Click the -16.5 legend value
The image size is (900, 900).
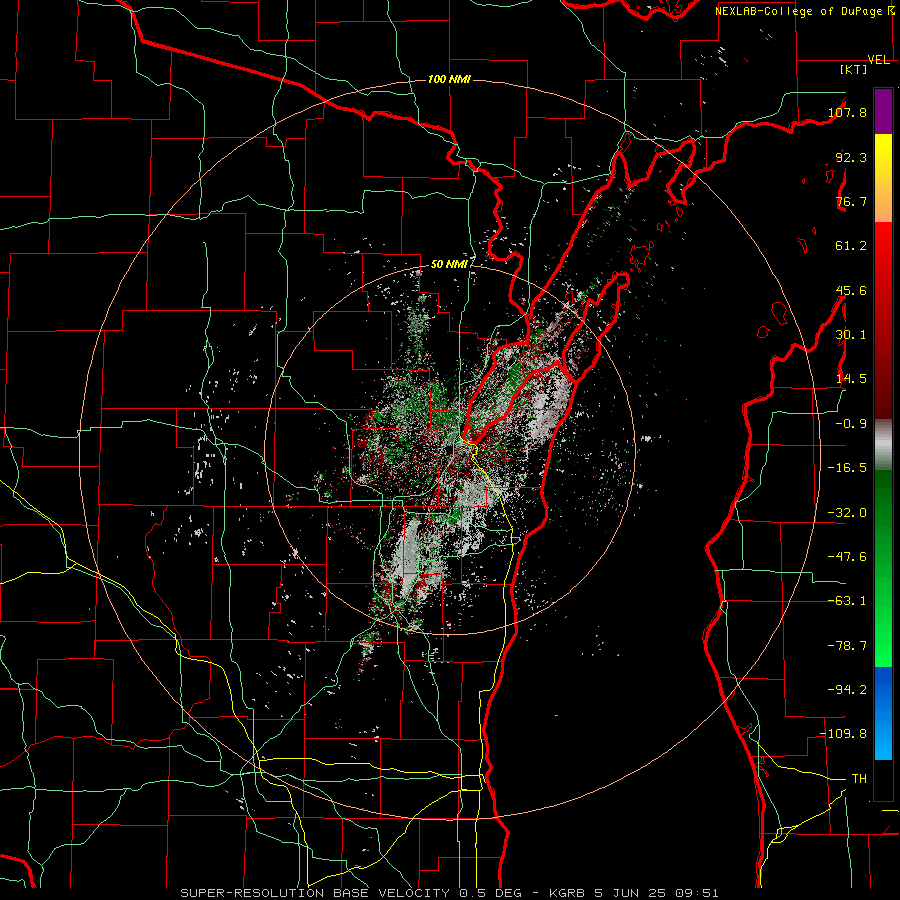click(847, 468)
